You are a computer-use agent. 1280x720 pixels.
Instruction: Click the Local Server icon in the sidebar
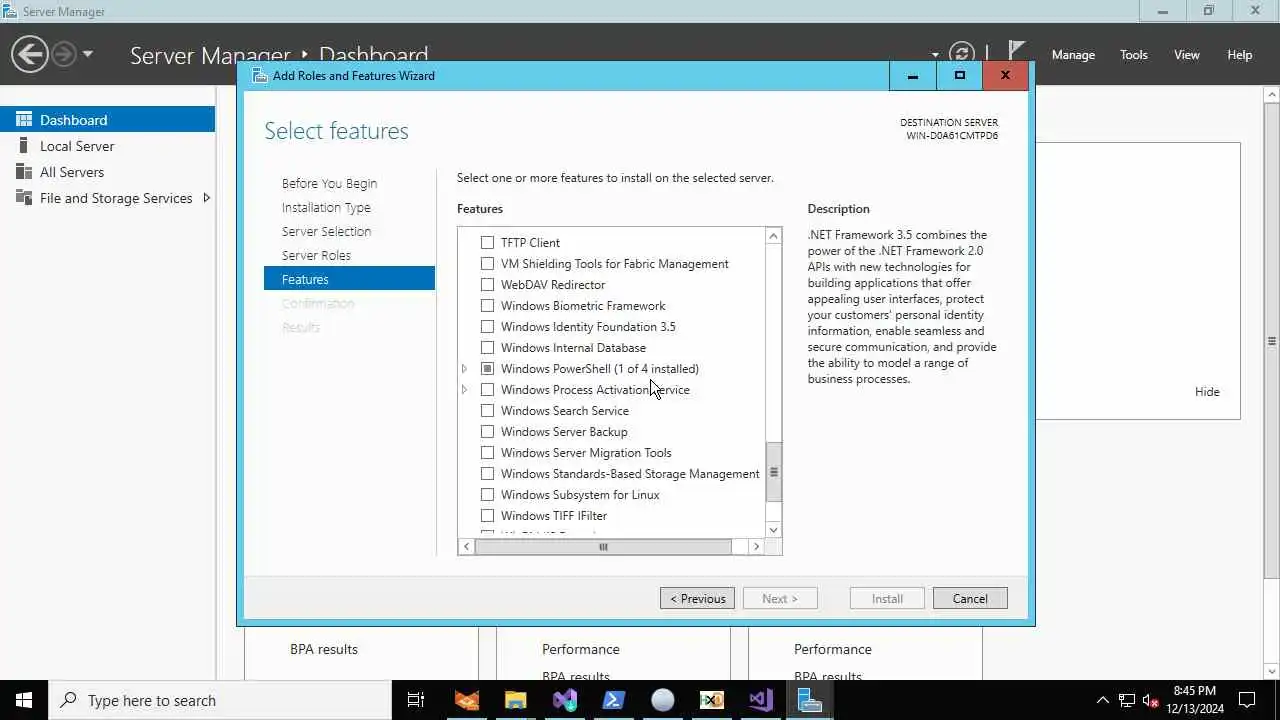[x=24, y=145]
